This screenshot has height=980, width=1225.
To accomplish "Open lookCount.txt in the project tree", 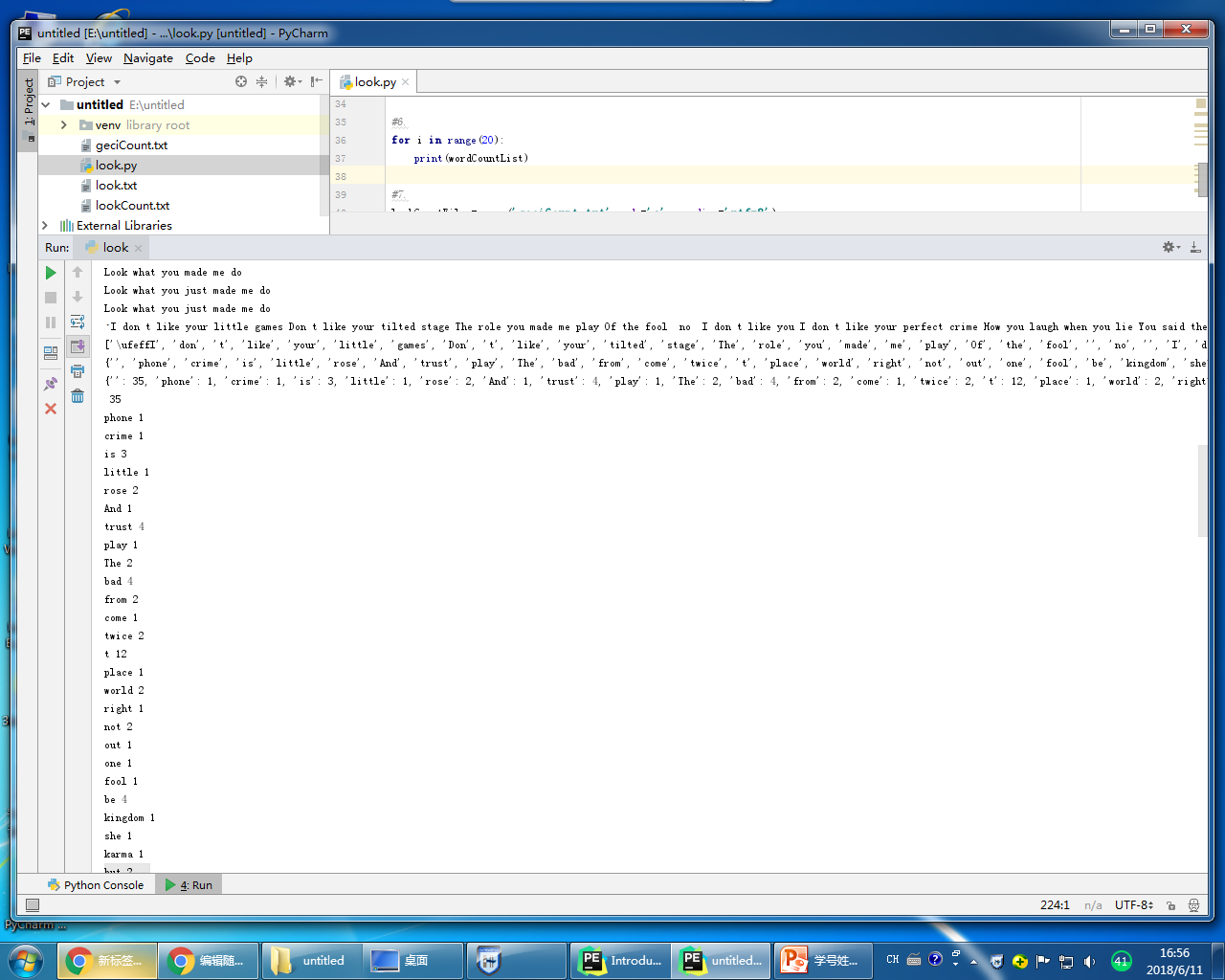I will point(132,206).
